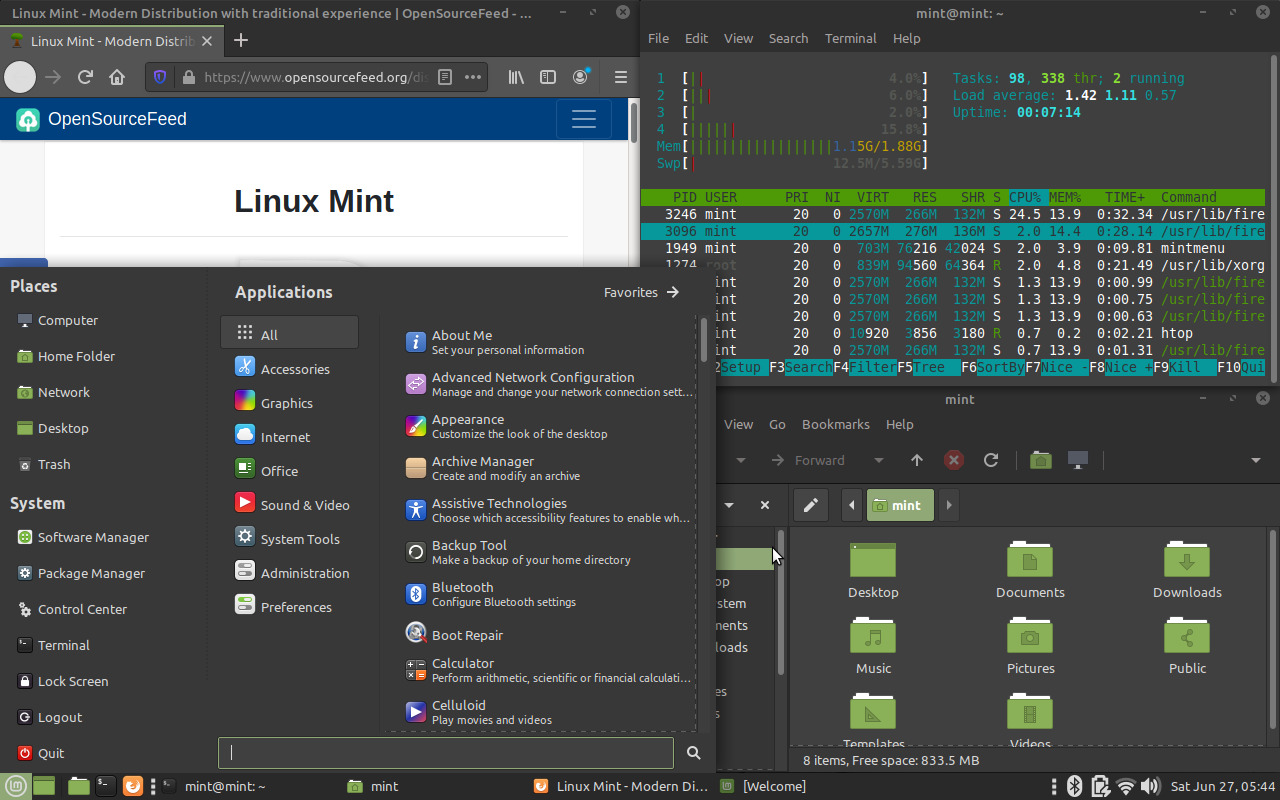Open Bluetooth options from the system tray
Screen dimensions: 1280x800
[1075, 786]
